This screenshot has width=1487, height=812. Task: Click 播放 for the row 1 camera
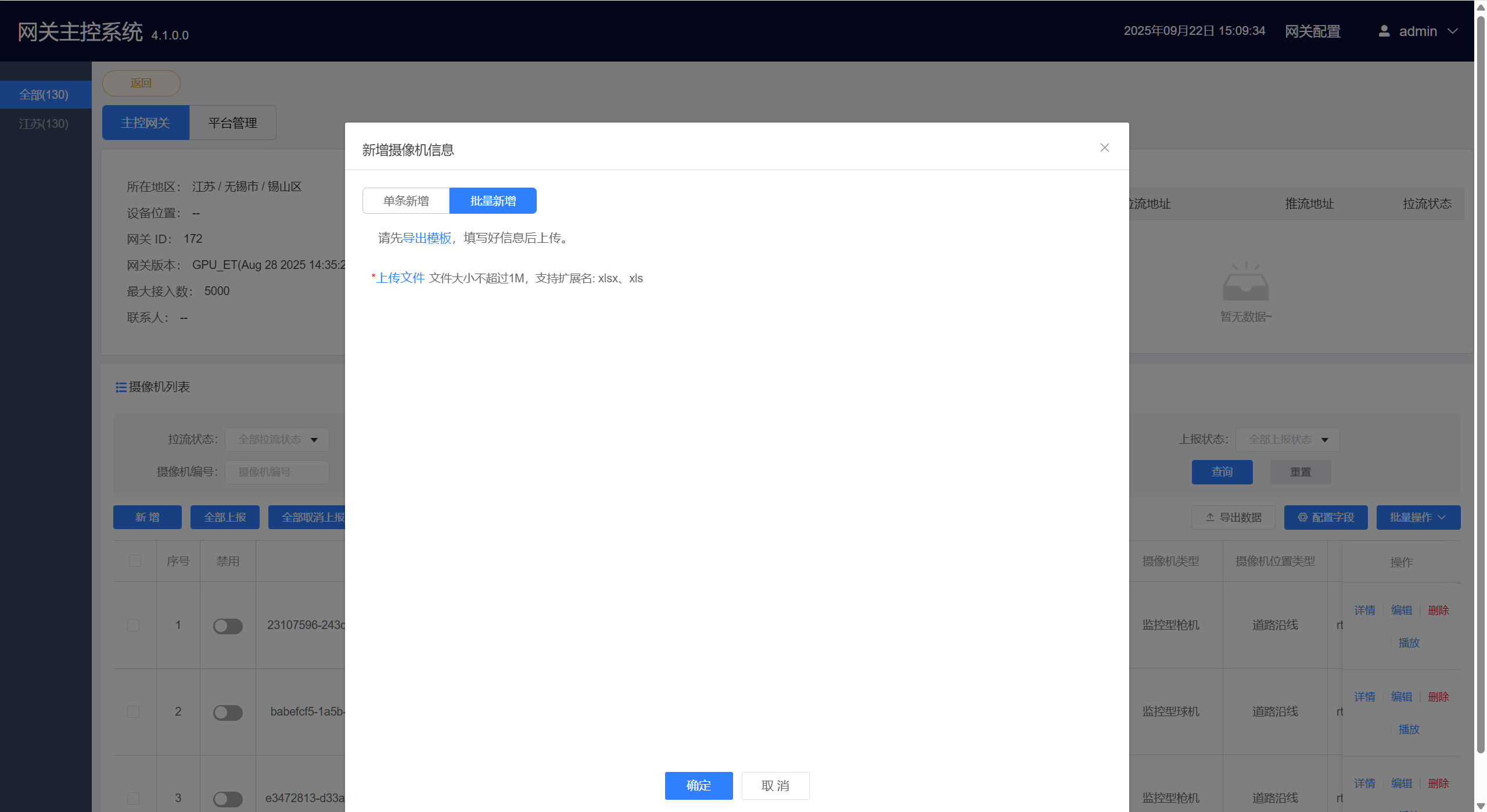tap(1409, 642)
